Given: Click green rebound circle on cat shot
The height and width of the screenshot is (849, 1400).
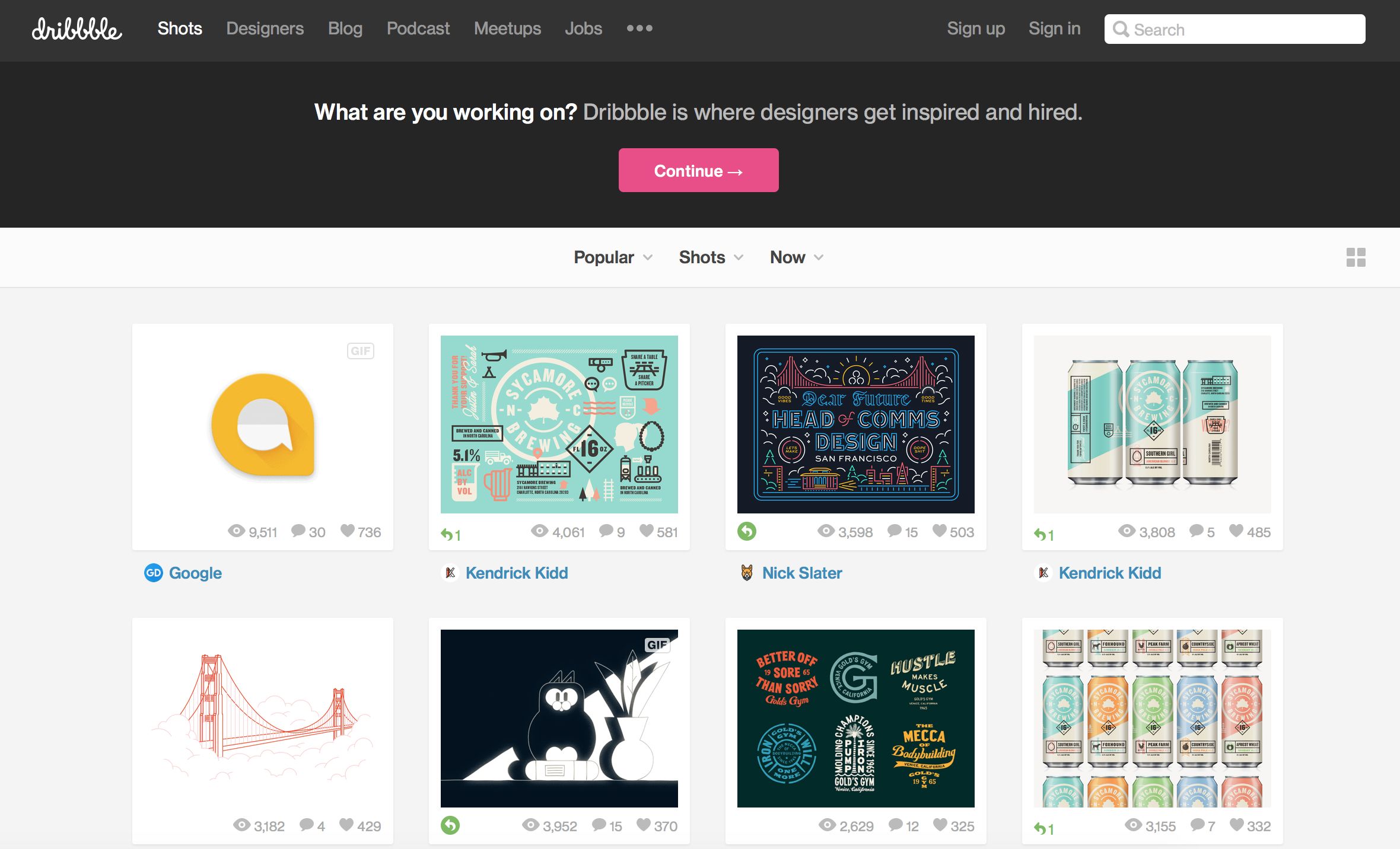Looking at the screenshot, I should (x=450, y=825).
